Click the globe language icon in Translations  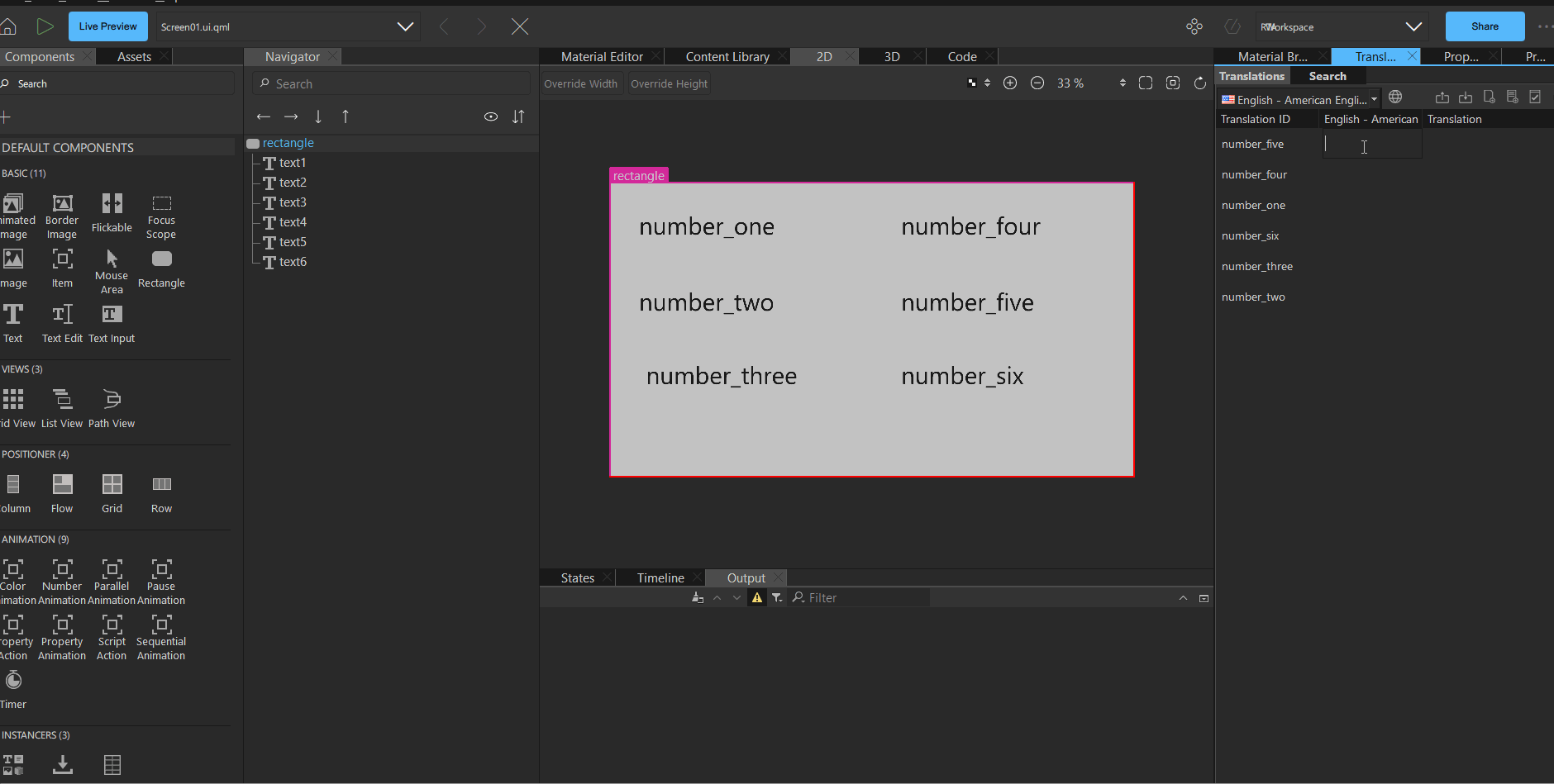point(1395,97)
